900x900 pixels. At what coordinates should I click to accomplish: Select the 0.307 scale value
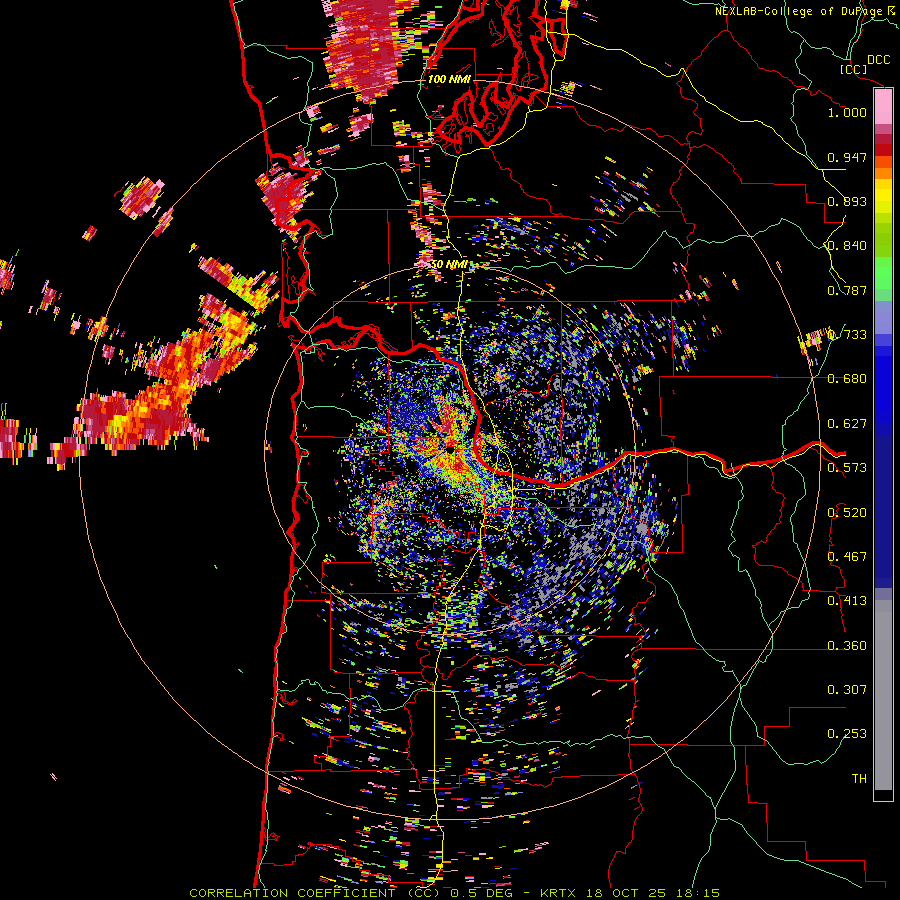[x=847, y=690]
